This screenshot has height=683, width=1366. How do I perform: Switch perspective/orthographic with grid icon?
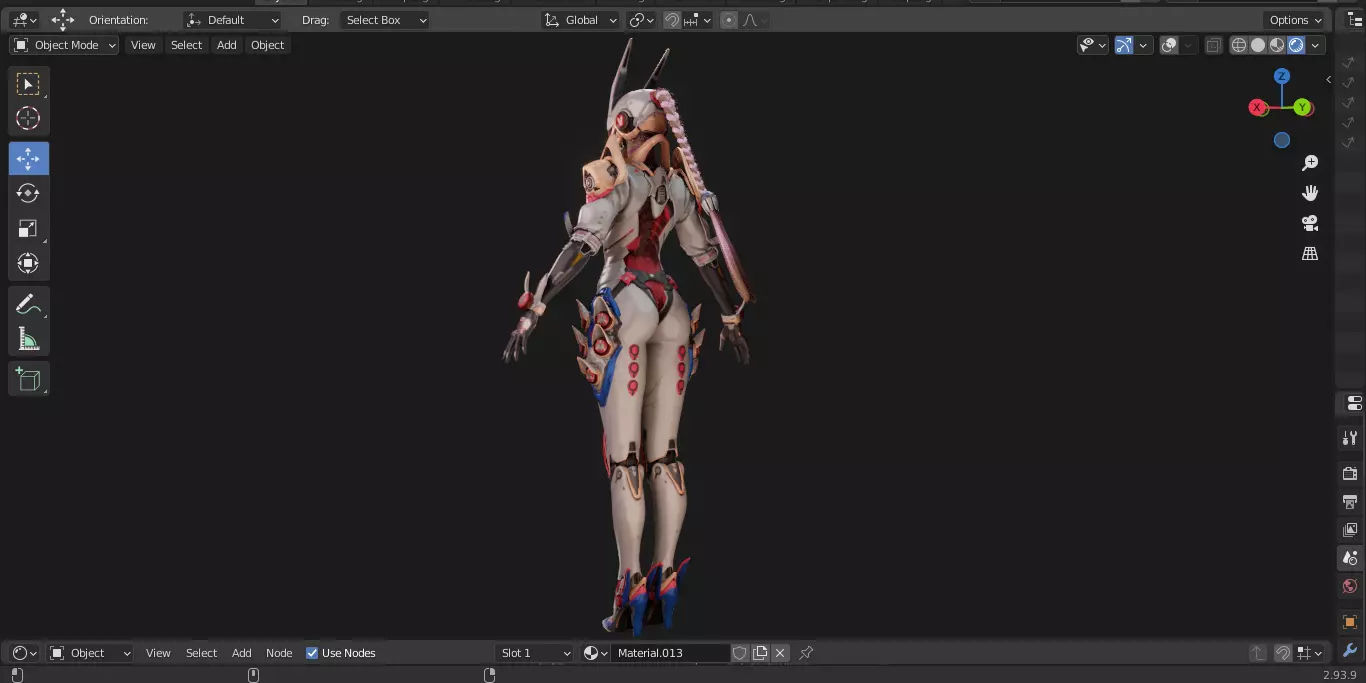(x=1310, y=253)
